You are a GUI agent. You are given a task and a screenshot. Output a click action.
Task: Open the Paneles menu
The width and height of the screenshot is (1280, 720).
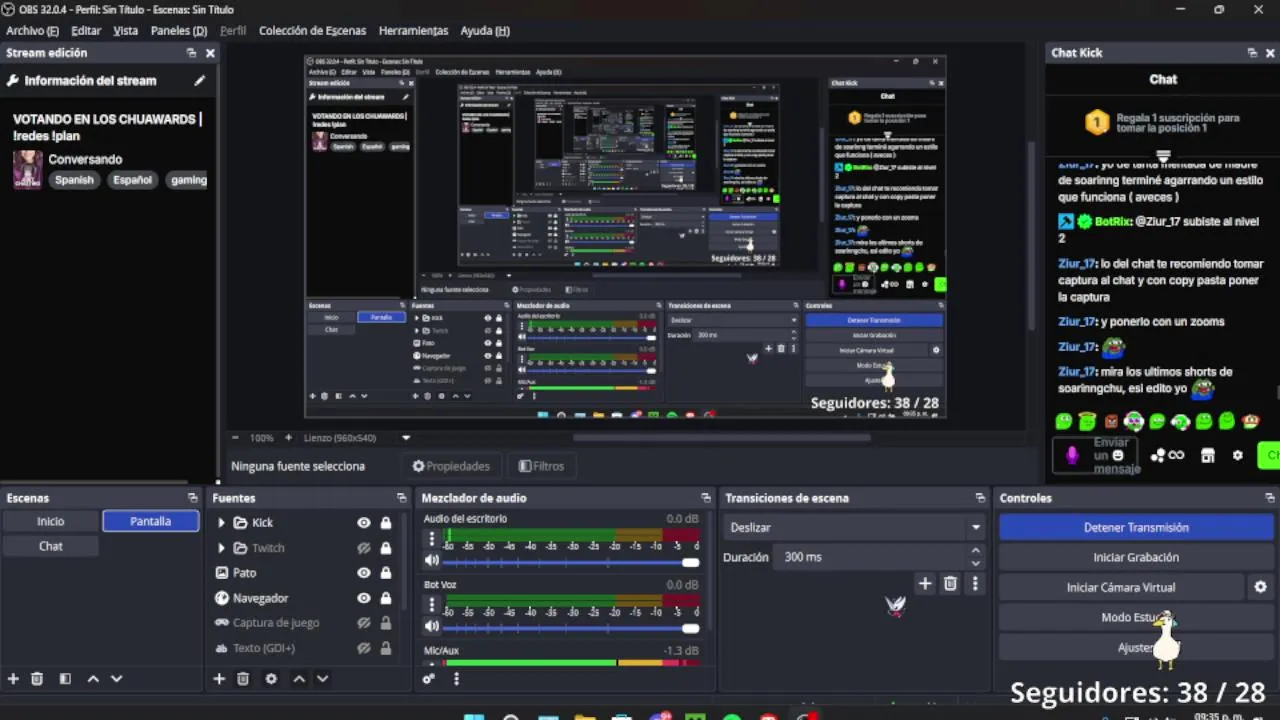pyautogui.click(x=179, y=31)
